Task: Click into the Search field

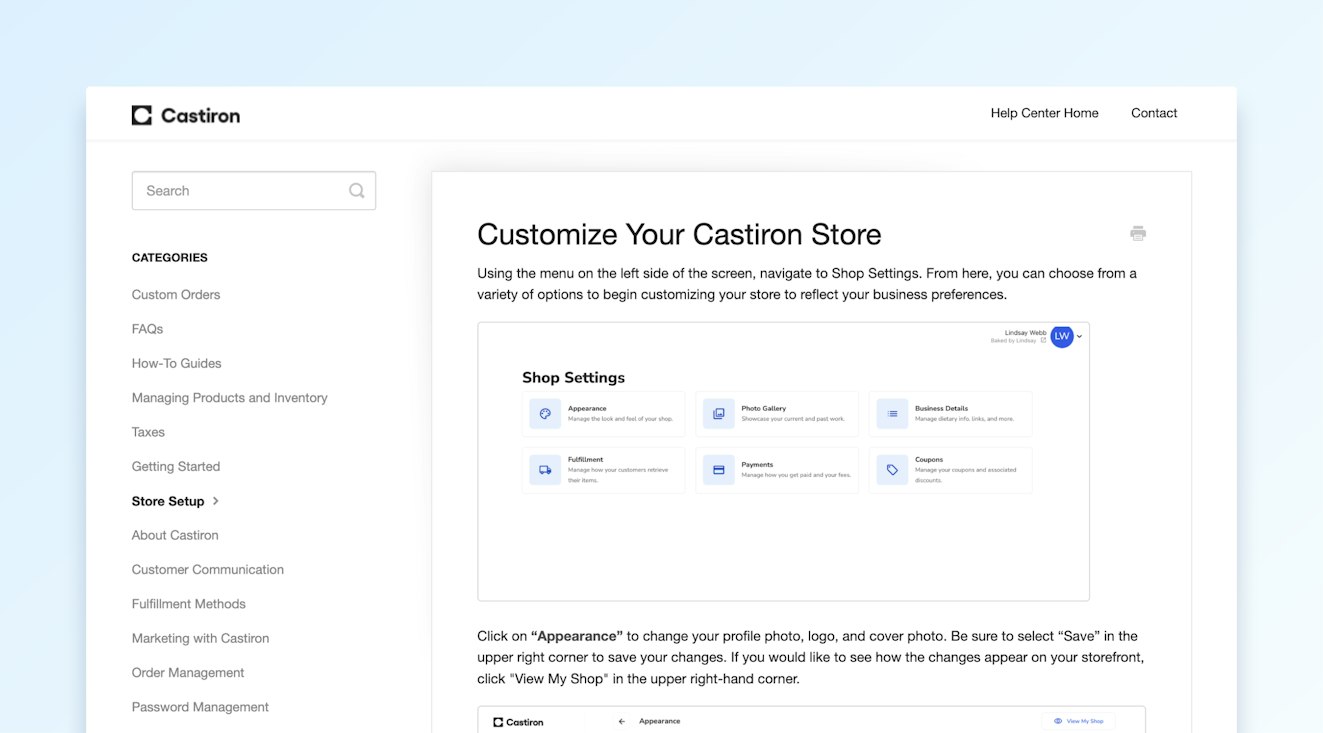Action: click(254, 191)
